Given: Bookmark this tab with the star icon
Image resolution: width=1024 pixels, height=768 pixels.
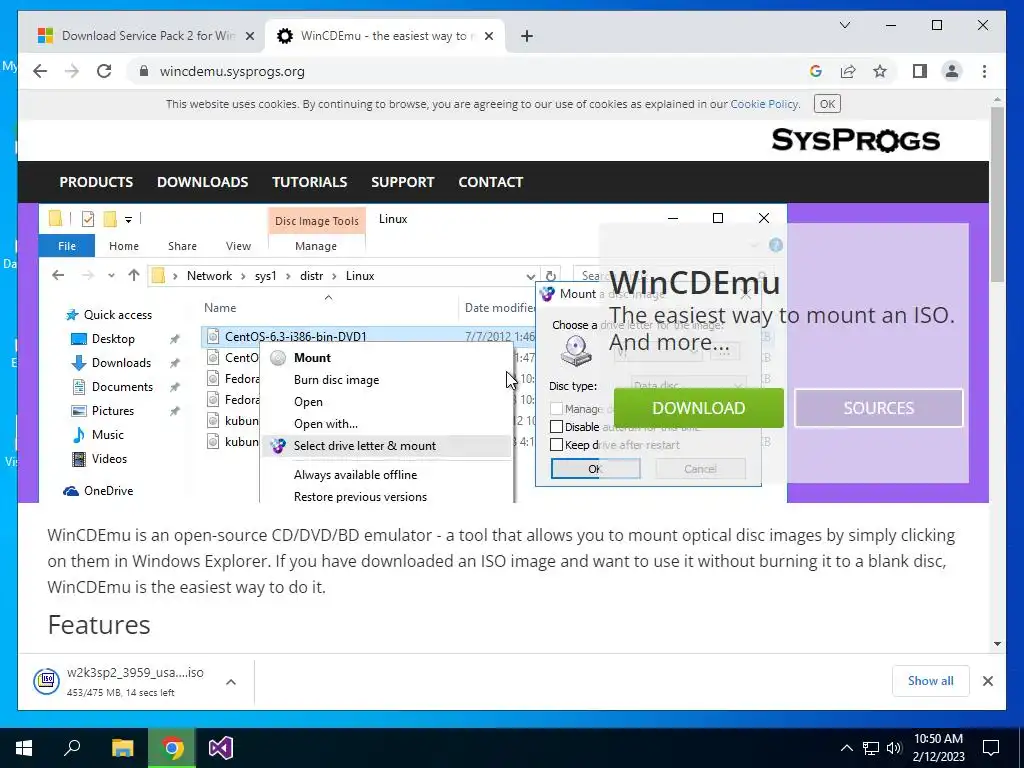Looking at the screenshot, I should pos(880,71).
